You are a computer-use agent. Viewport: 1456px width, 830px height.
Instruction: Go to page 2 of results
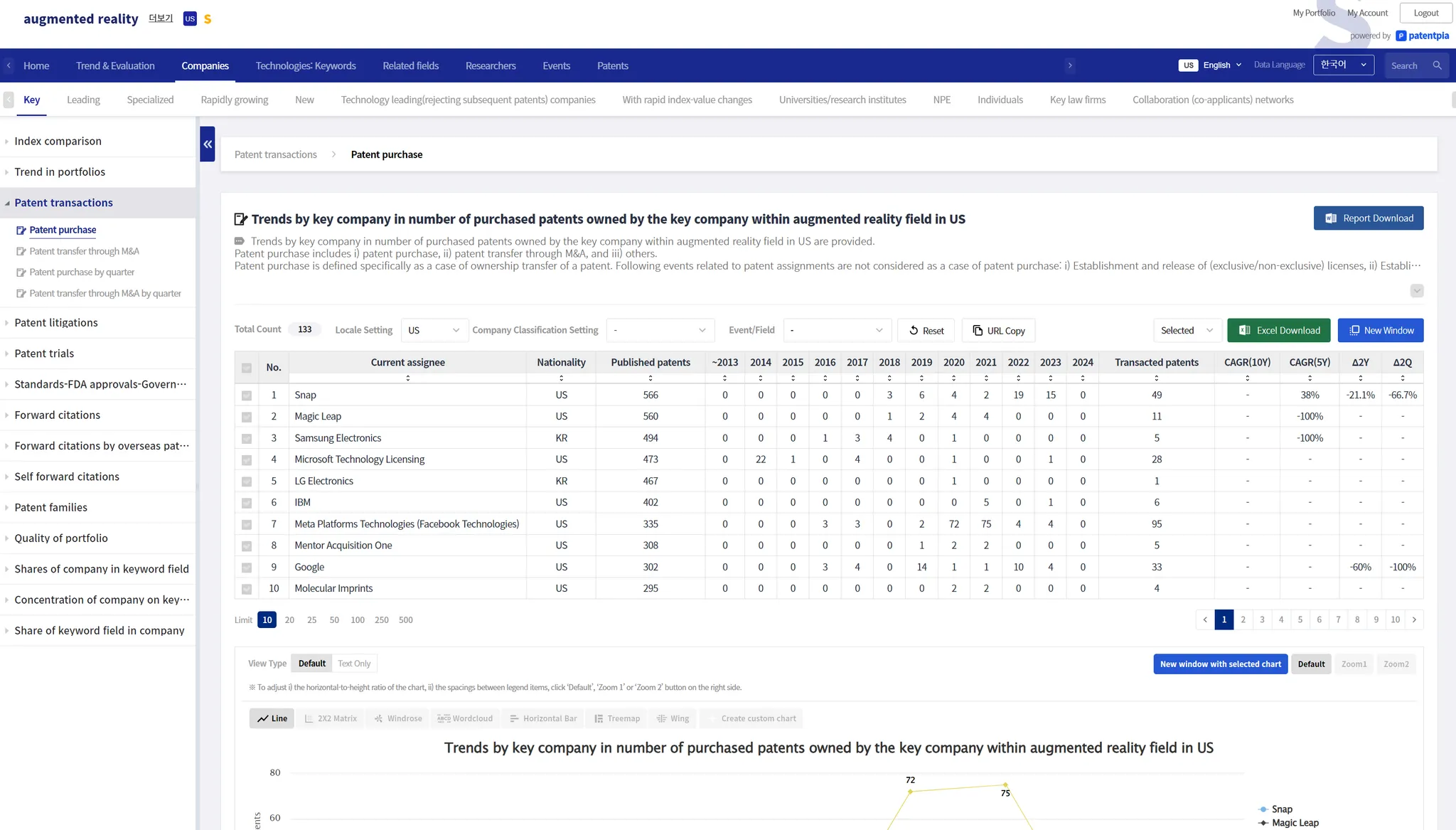[1243, 619]
